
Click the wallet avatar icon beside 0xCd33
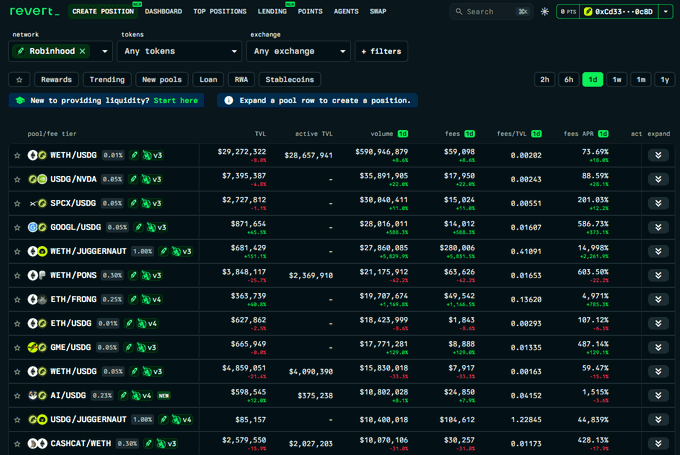point(588,12)
